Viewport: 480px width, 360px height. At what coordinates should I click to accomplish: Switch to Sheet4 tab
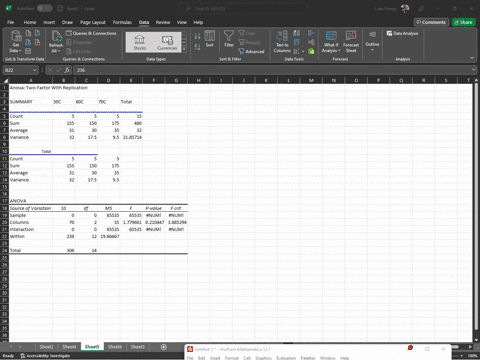click(x=69, y=347)
